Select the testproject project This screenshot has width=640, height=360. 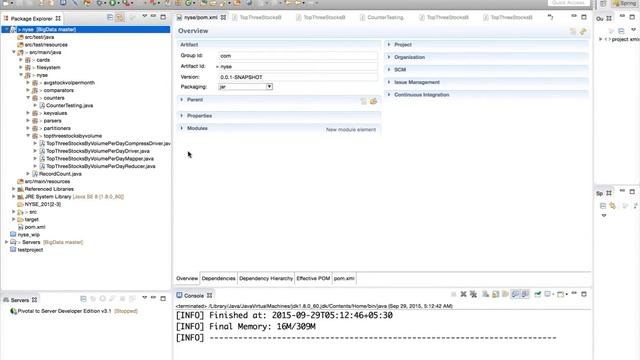click(x=30, y=250)
